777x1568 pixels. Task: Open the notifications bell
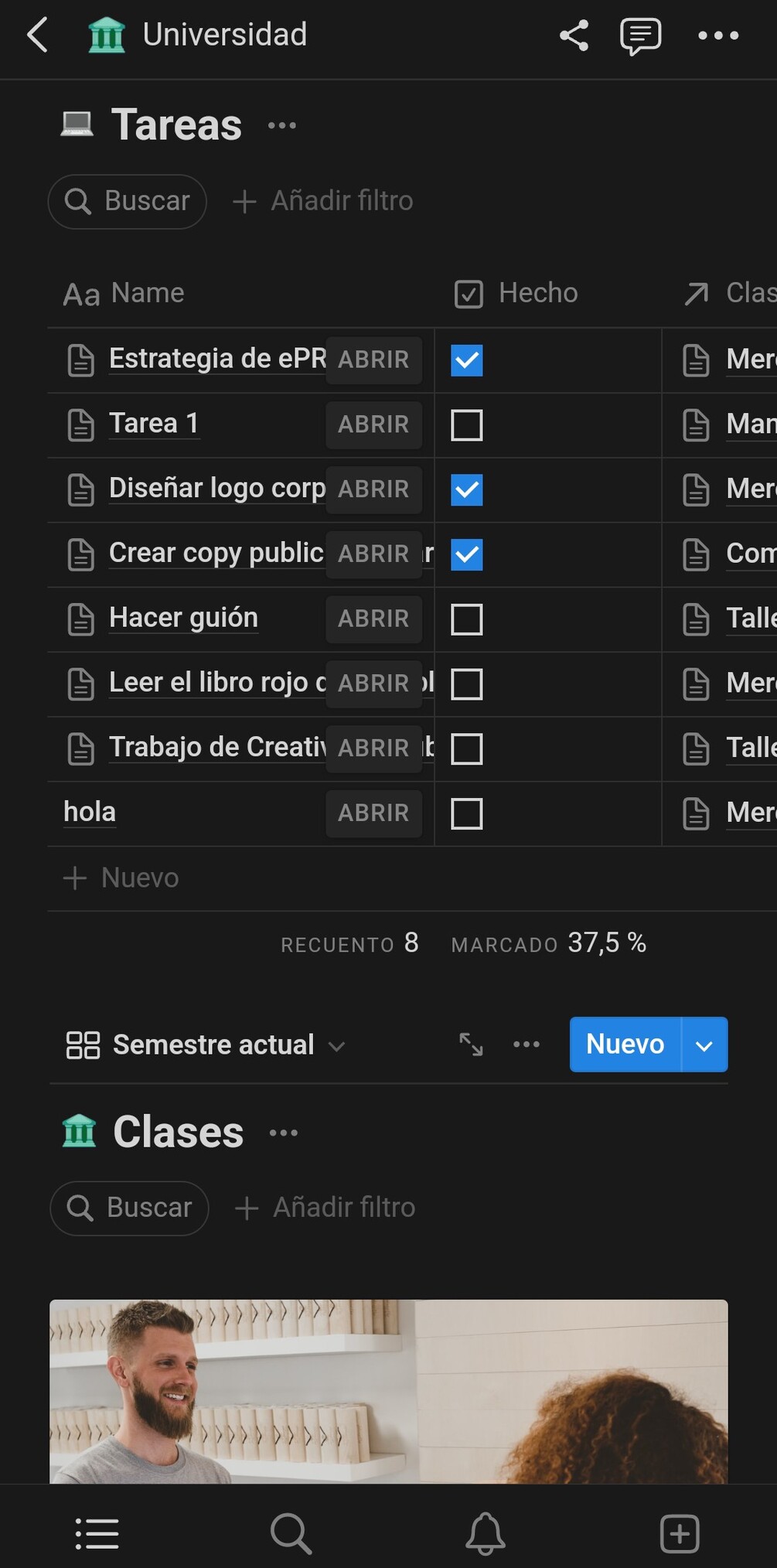point(486,1533)
